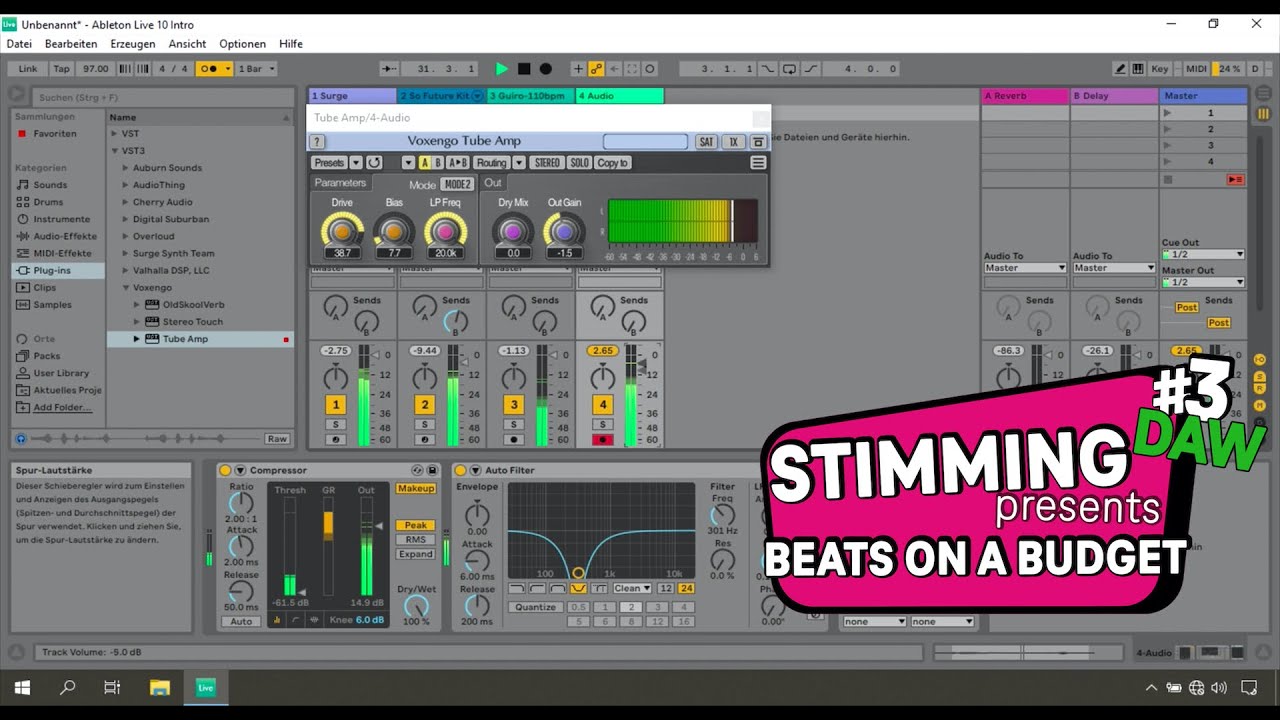Open File Explorer from the taskbar

pos(160,687)
